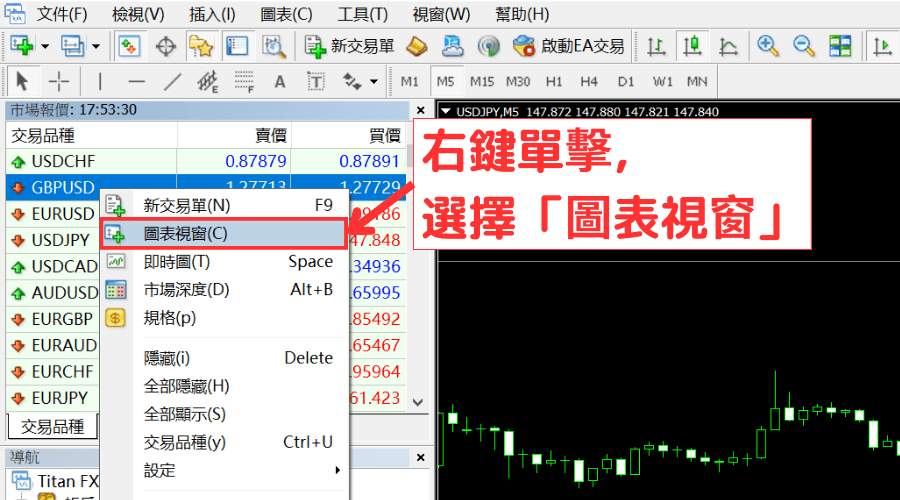900x500 pixels.
Task: Switch chart to line chart
Action: (x=728, y=46)
